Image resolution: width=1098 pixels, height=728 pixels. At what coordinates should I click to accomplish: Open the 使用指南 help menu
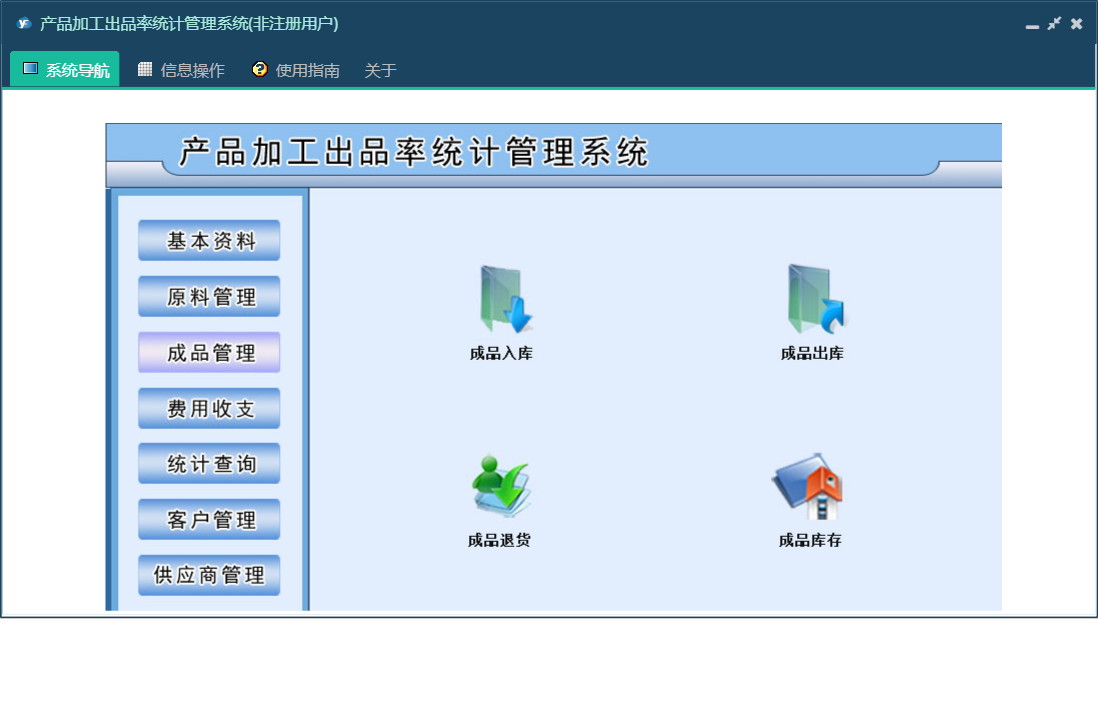(x=296, y=69)
